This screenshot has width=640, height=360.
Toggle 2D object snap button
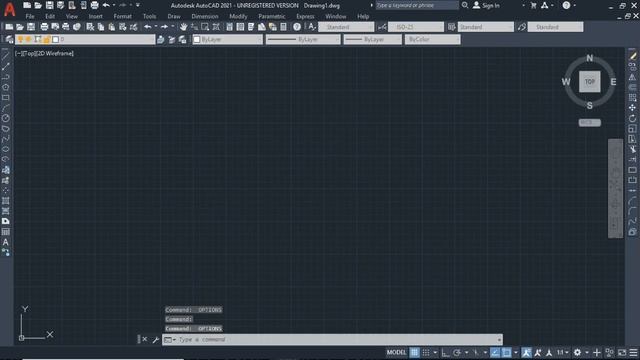tap(507, 352)
